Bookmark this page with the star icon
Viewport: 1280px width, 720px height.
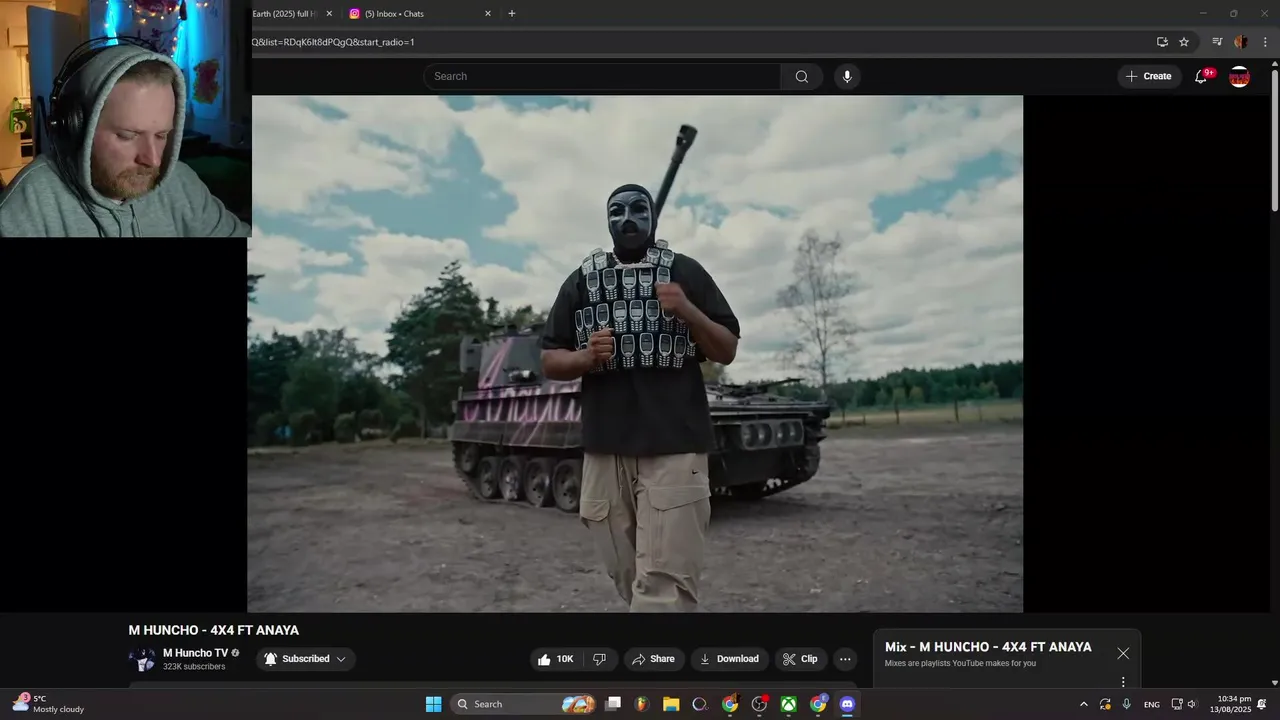(1184, 42)
